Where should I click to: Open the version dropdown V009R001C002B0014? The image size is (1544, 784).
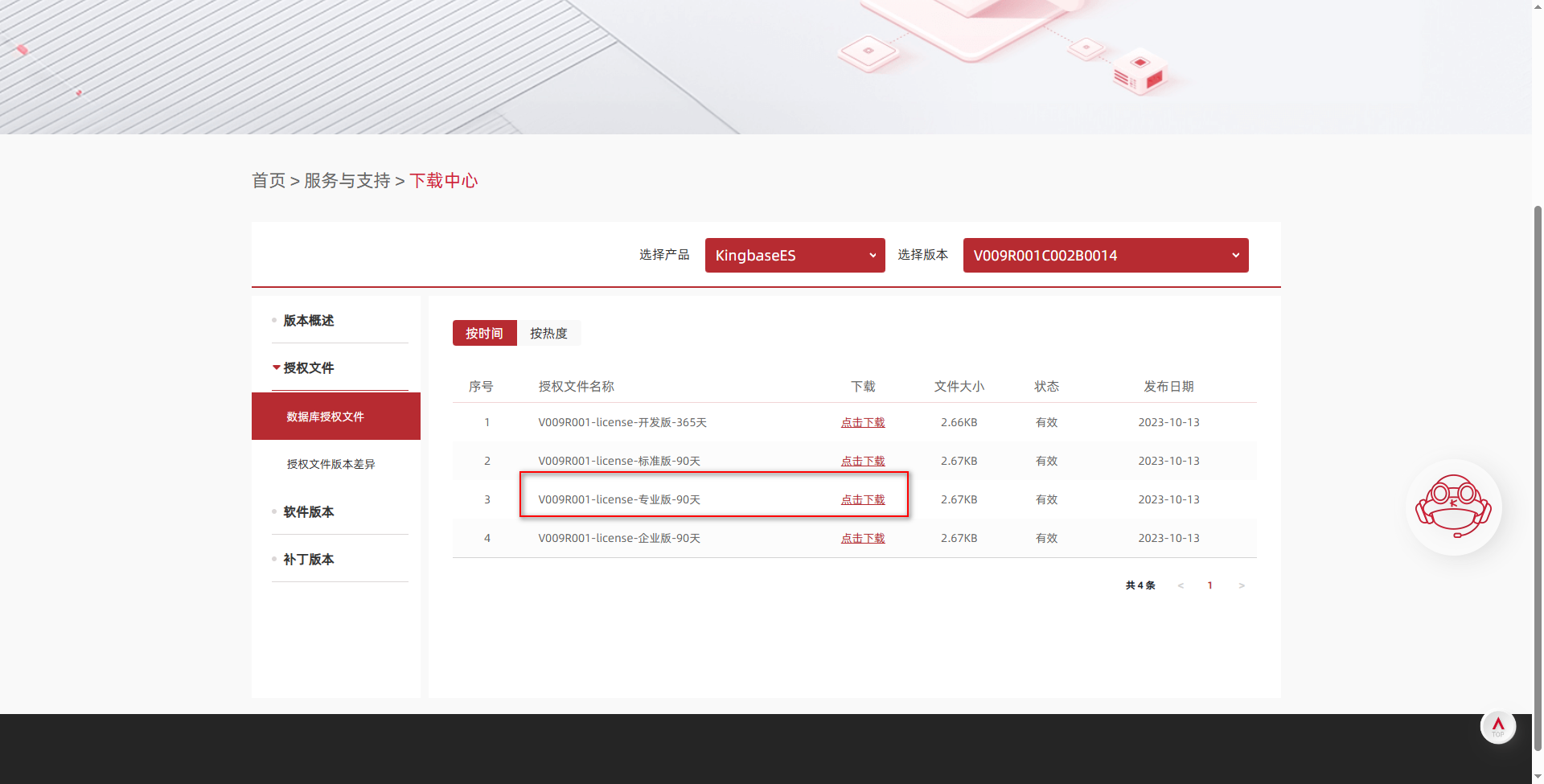1105,255
